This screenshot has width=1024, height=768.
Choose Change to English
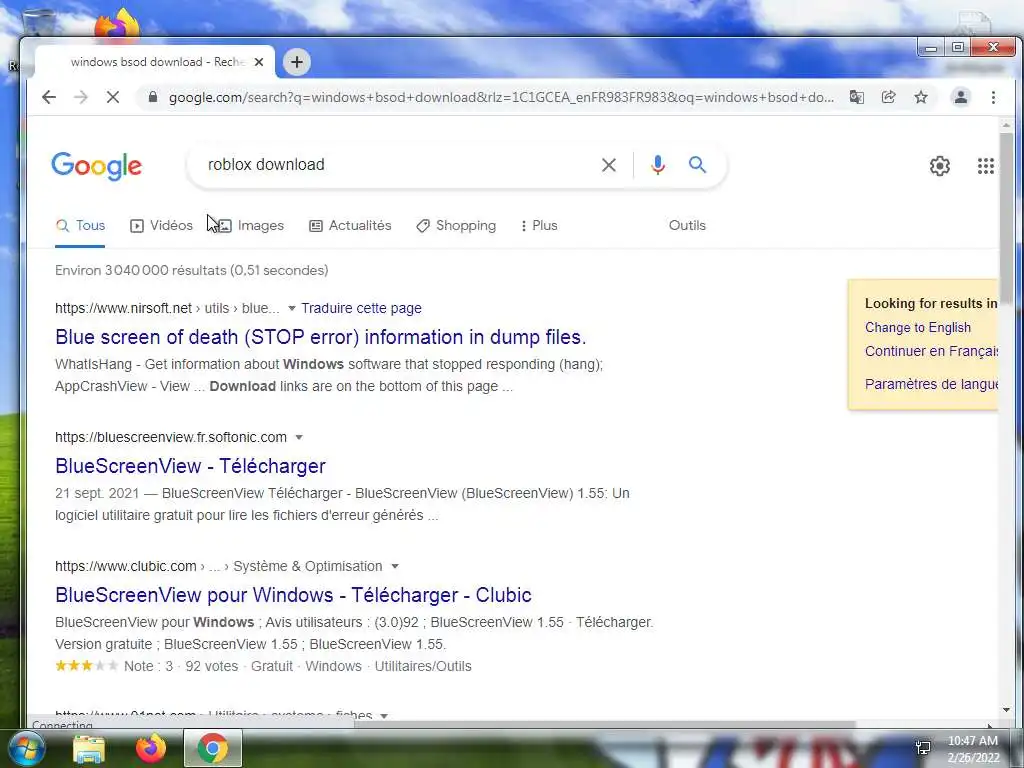point(918,328)
